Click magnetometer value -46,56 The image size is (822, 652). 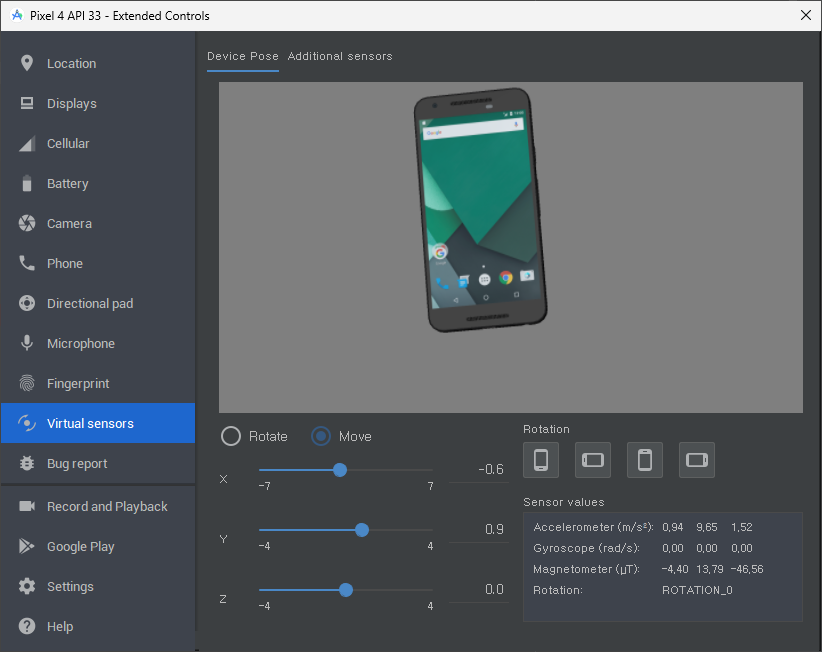pyautogui.click(x=747, y=569)
